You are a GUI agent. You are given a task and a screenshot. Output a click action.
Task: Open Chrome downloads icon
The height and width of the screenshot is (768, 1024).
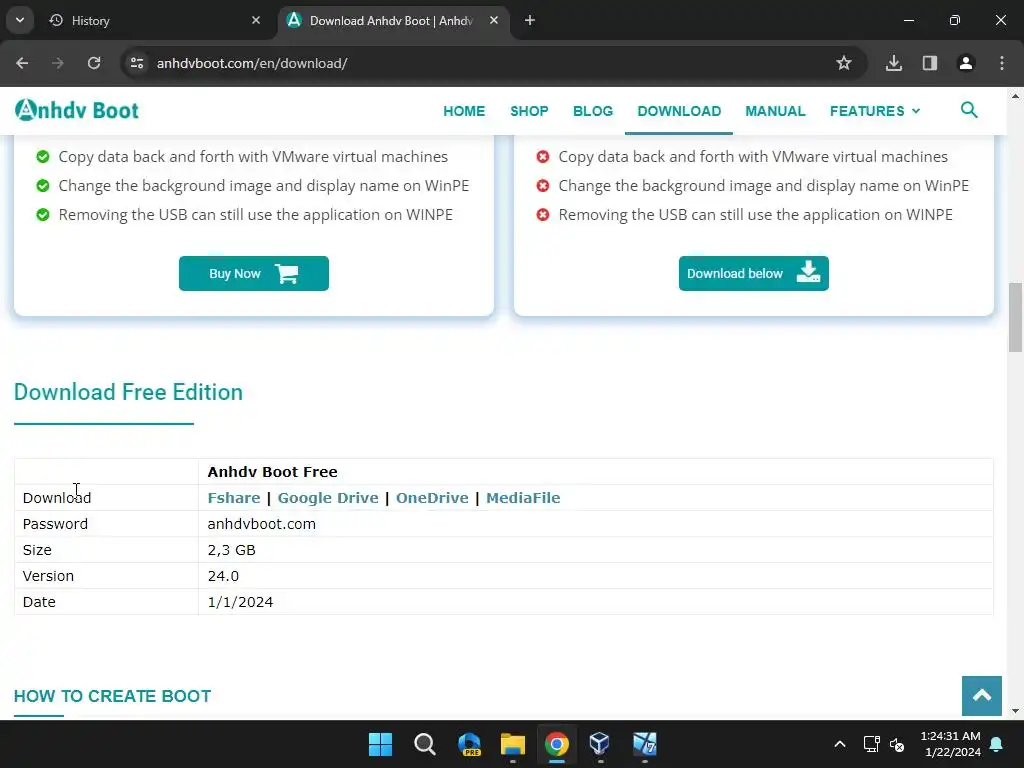point(894,63)
